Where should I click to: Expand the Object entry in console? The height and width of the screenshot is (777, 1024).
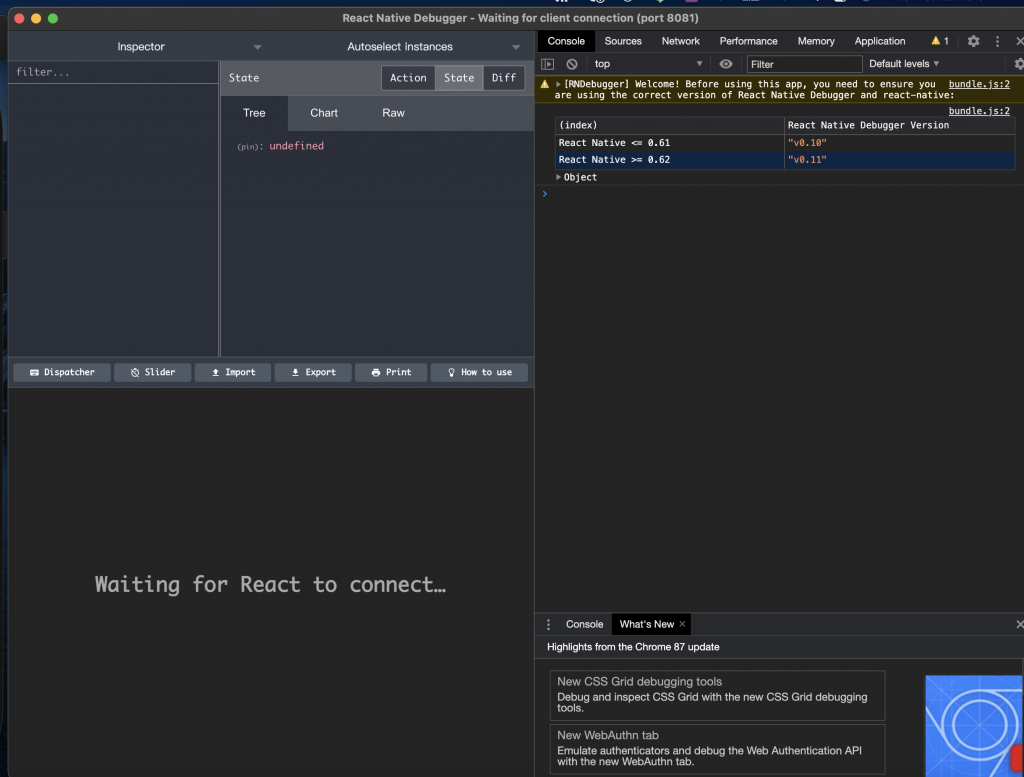[x=558, y=177]
